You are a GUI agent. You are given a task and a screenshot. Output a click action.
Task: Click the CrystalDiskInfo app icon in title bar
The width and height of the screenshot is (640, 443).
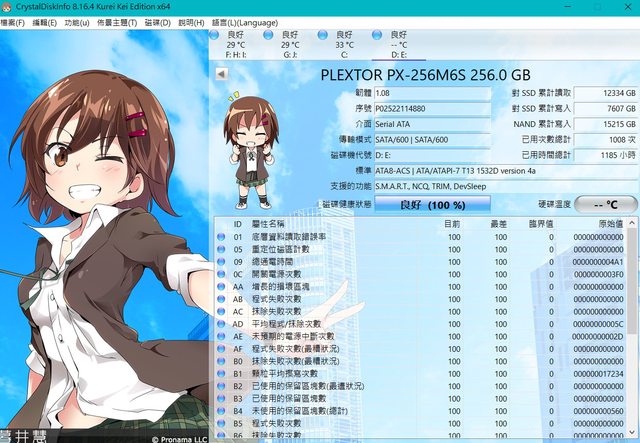coord(6,7)
